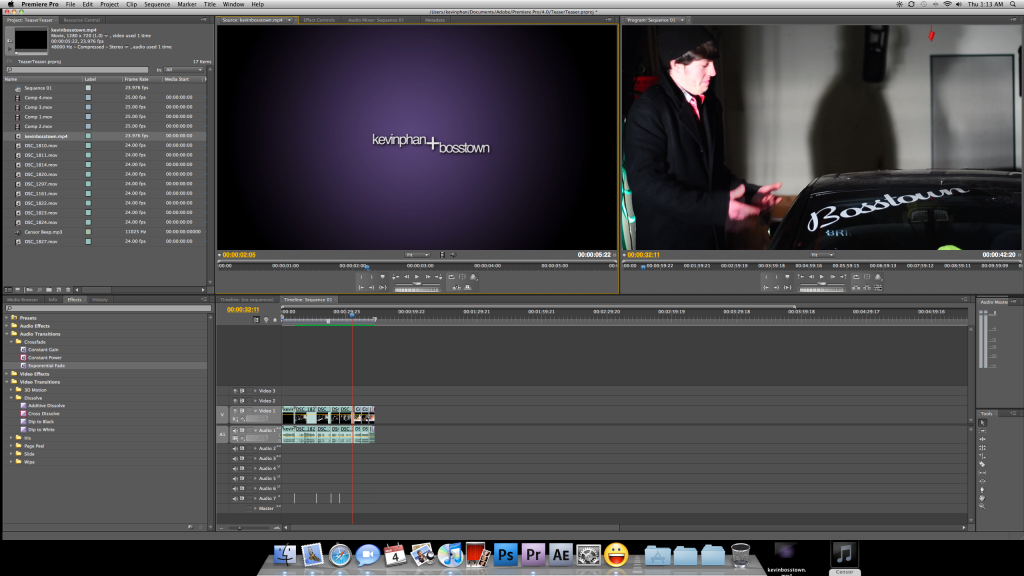The image size is (1024, 576).
Task: Play the sequence in the Program monitor
Action: pyautogui.click(x=822, y=277)
